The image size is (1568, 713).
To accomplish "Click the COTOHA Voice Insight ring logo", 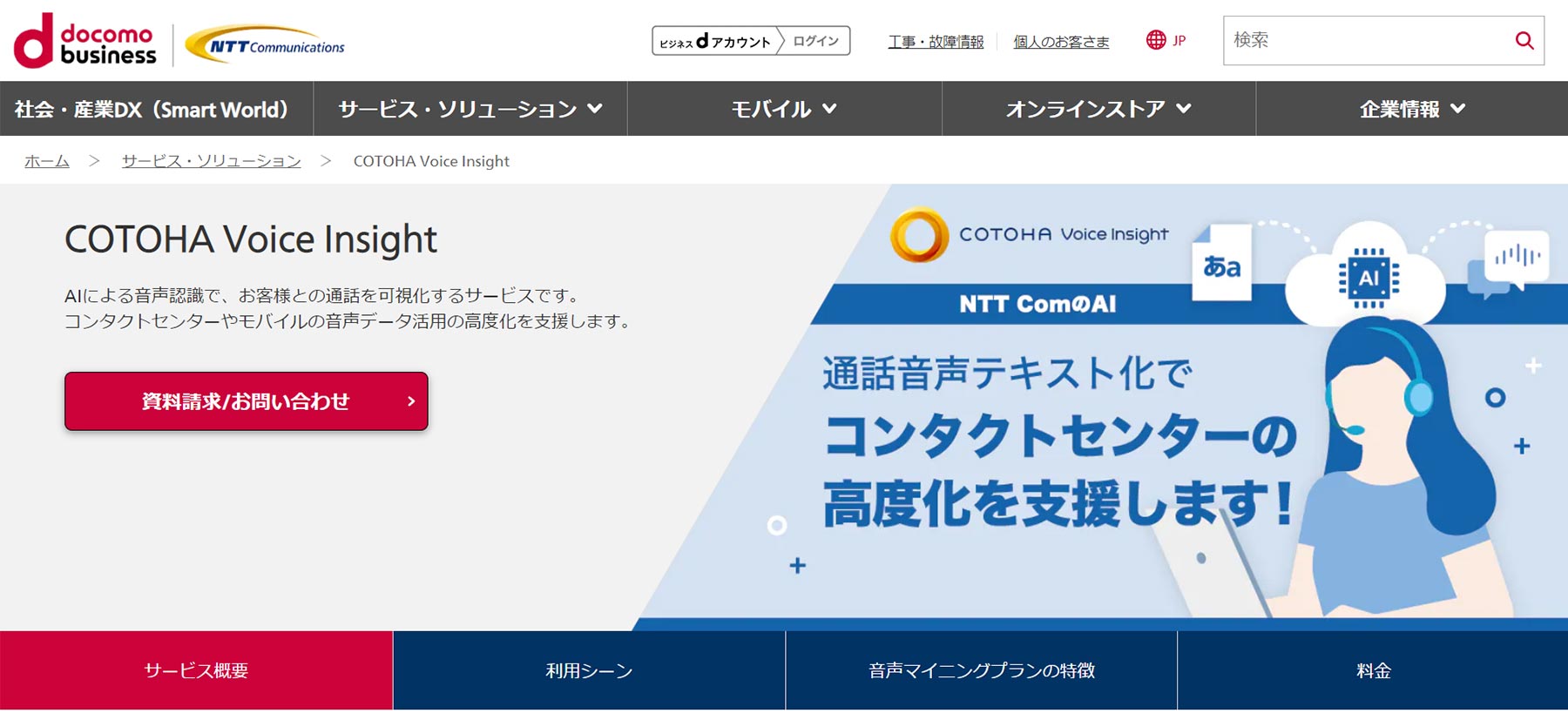I will (919, 235).
